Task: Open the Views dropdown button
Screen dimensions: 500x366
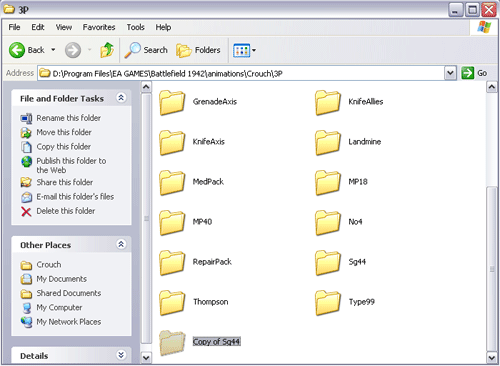Action: tap(244, 50)
